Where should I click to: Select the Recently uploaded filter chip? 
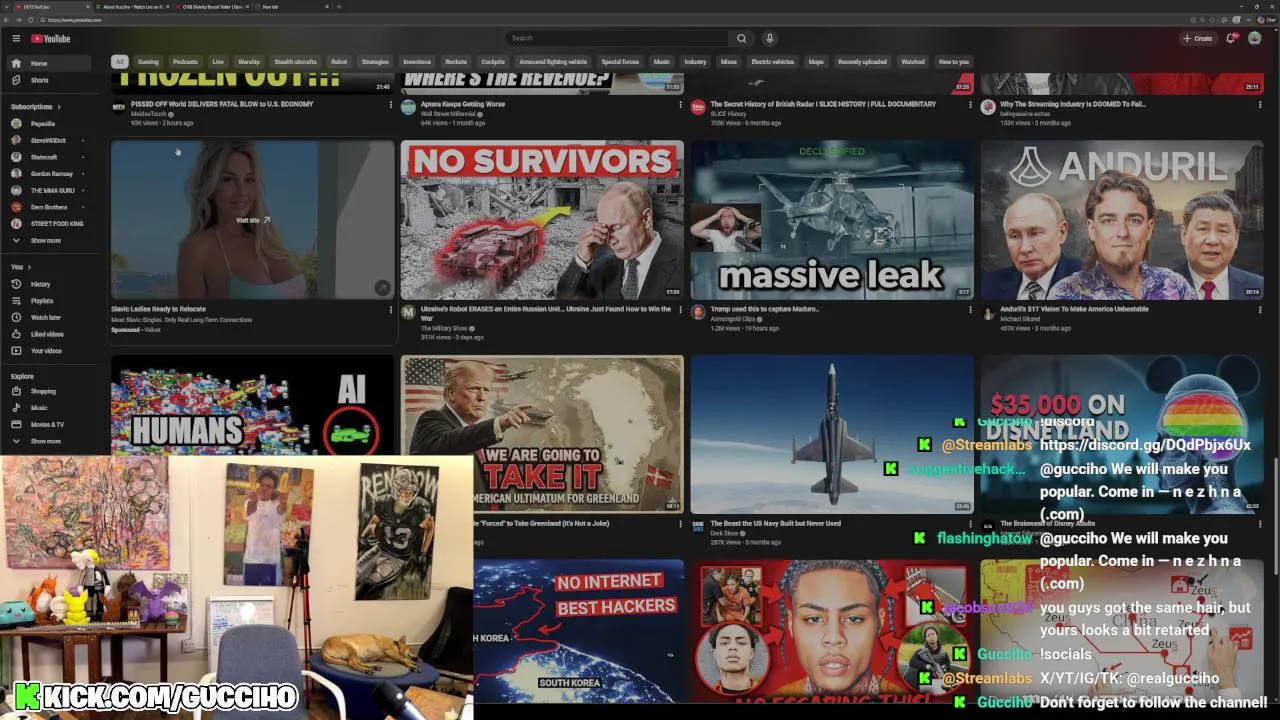pos(862,62)
